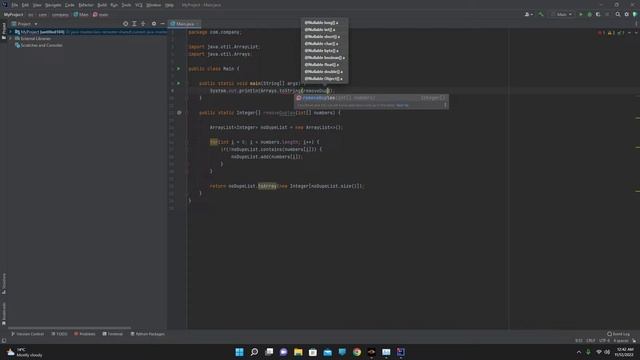Open IDE settings gear in top toolbar
Viewport: 640px width, 360px height.
pyautogui.click(x=627, y=14)
